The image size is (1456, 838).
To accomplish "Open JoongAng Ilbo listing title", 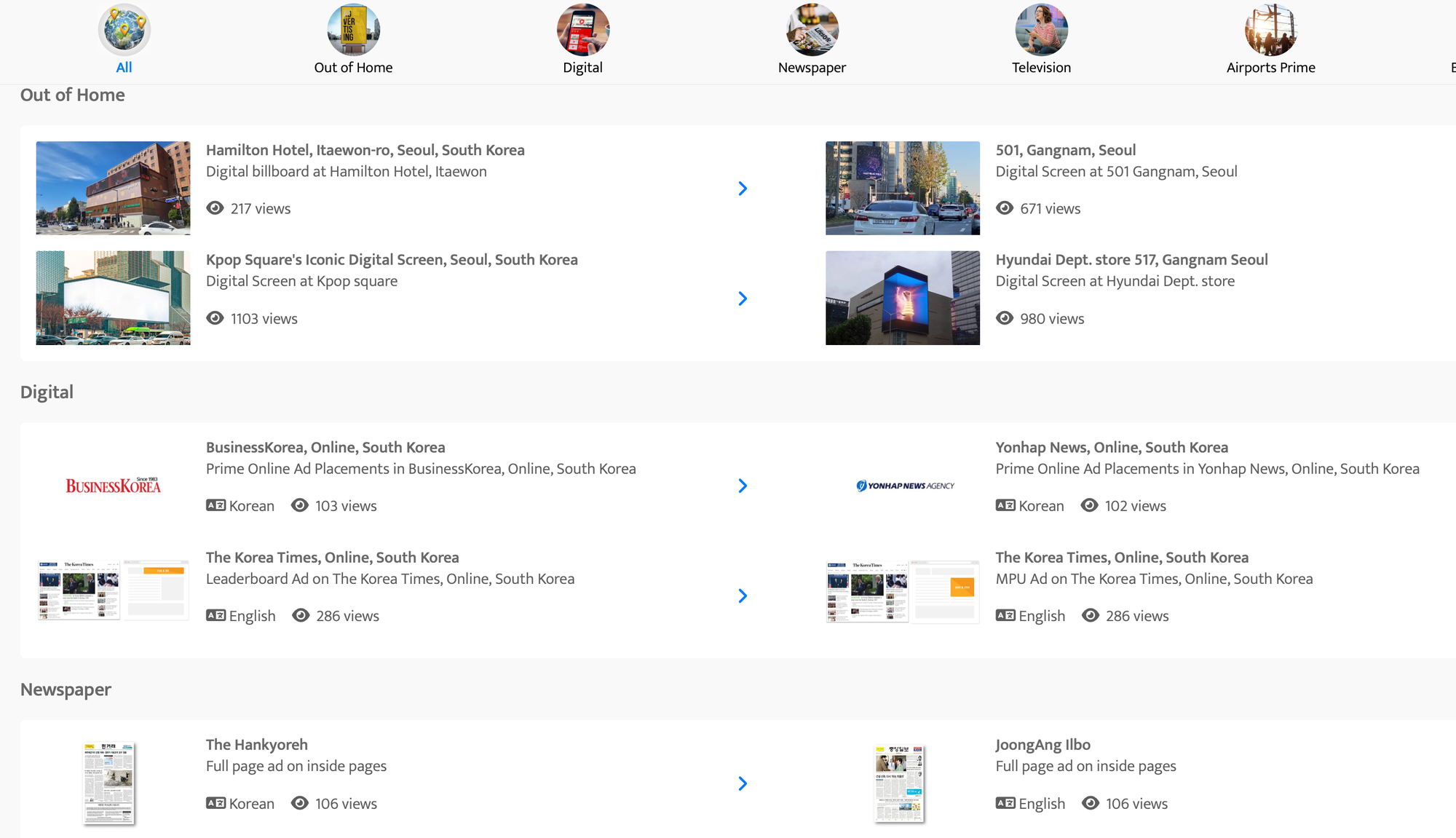I will click(1043, 745).
